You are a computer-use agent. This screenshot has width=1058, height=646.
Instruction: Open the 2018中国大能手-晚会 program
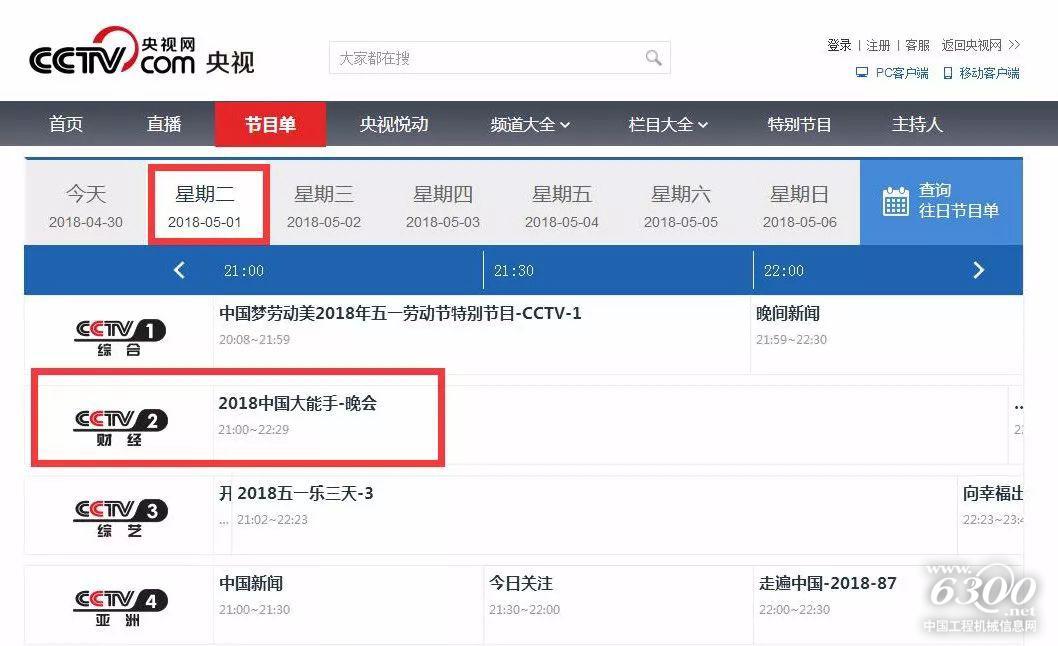[298, 404]
